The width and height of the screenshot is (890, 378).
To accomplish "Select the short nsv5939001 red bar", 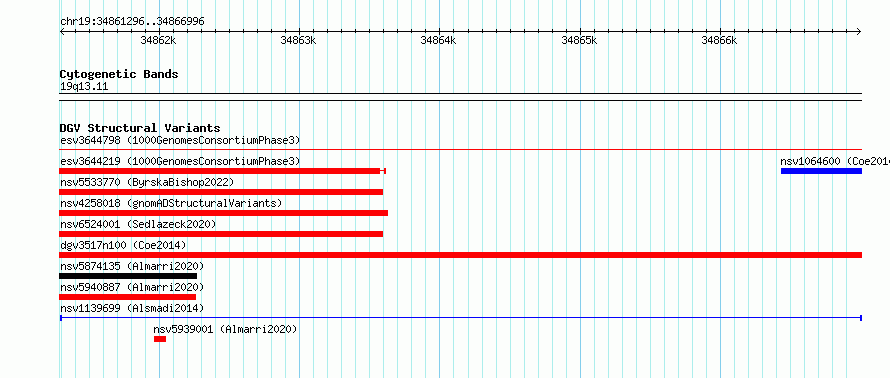I will 160,339.
